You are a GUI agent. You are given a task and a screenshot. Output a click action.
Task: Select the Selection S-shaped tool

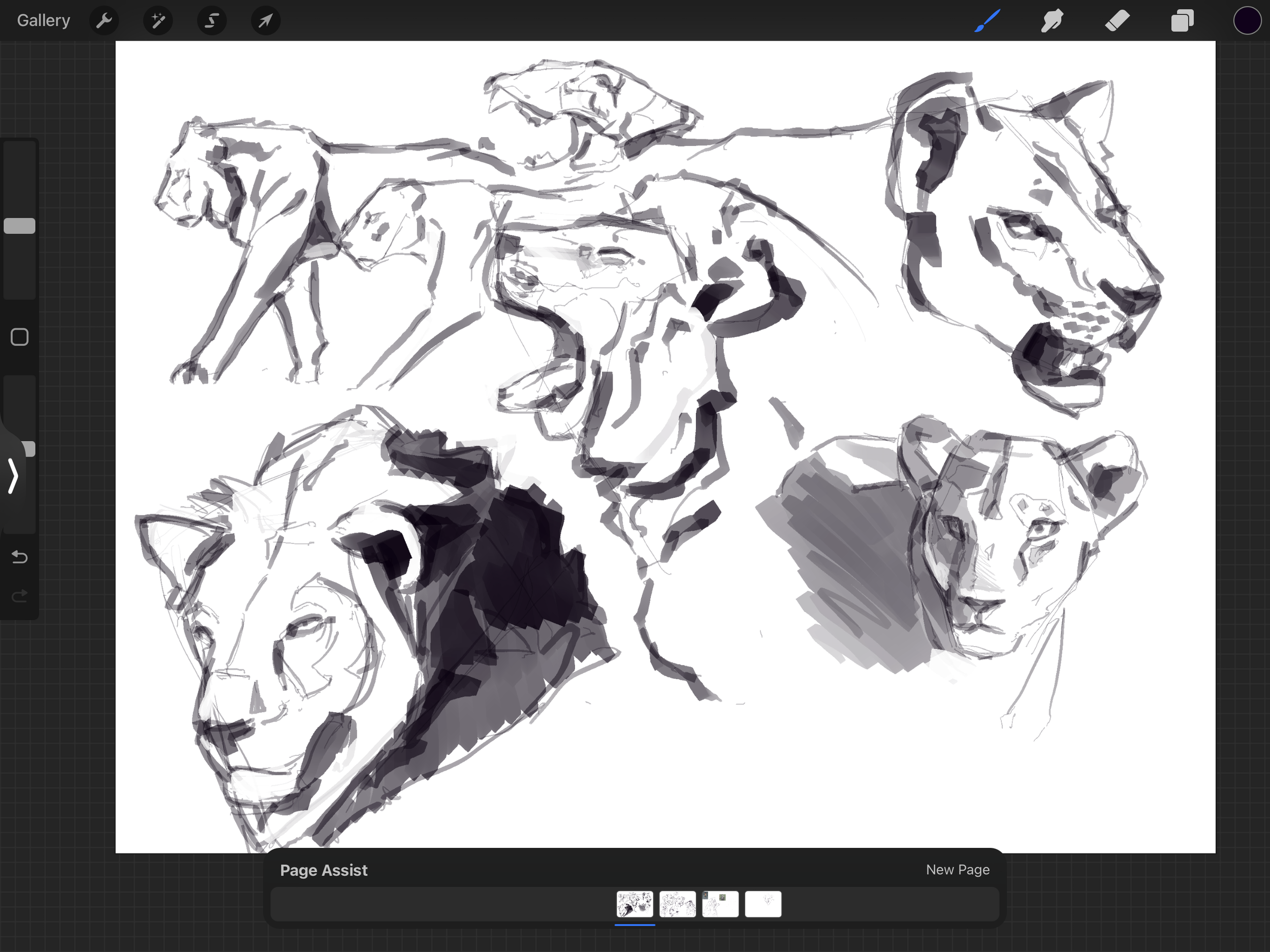pyautogui.click(x=212, y=21)
